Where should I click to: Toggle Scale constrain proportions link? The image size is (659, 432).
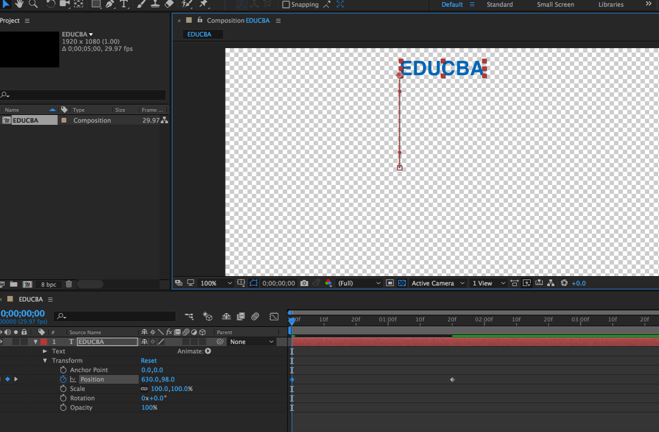click(x=144, y=389)
